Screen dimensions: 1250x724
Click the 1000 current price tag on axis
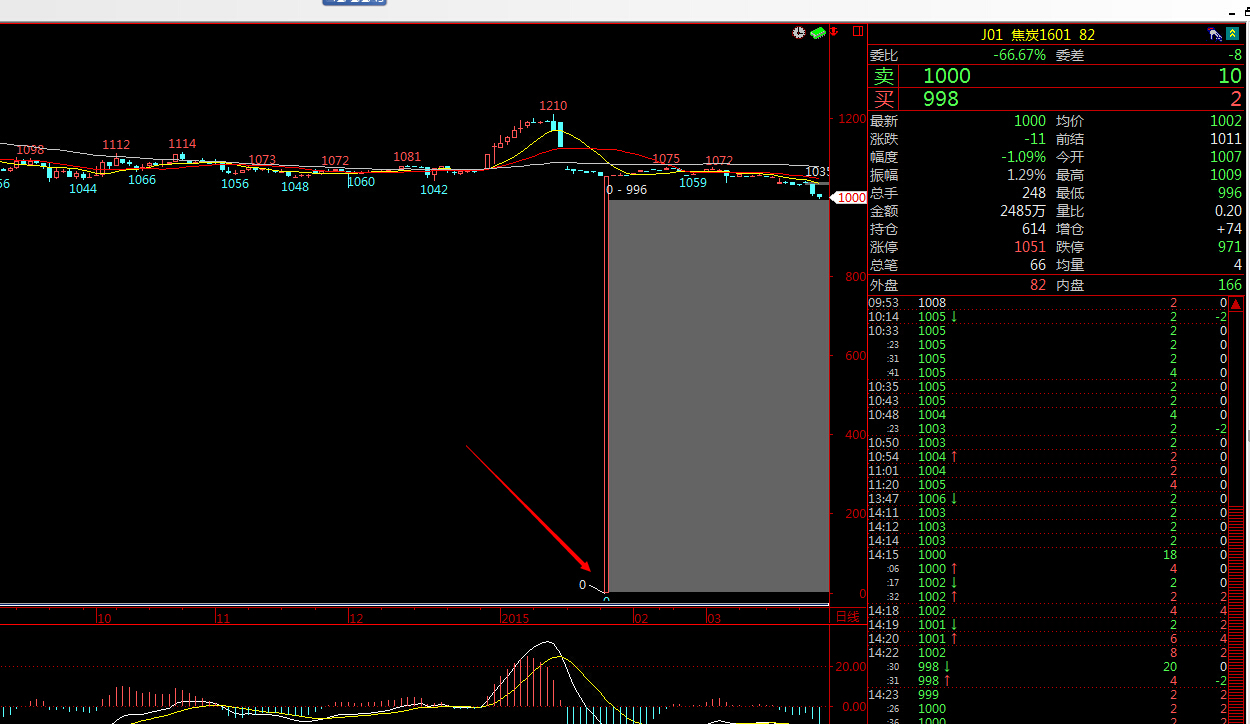coord(851,198)
